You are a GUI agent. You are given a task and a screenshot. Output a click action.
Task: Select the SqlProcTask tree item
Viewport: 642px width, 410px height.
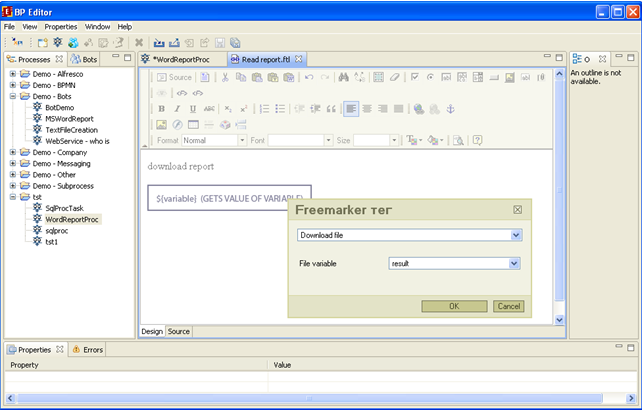(64, 208)
